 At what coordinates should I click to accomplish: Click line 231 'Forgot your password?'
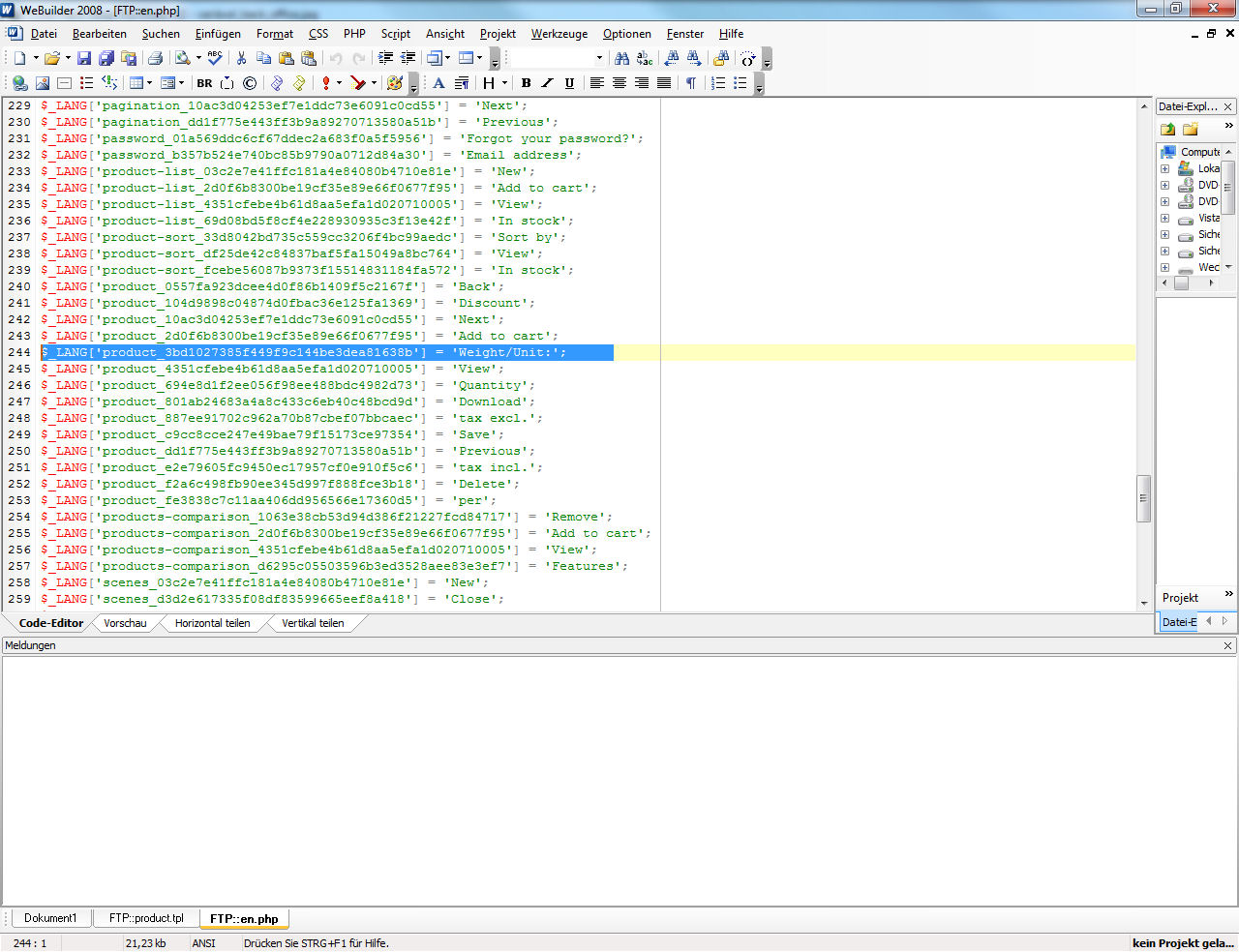click(x=342, y=138)
